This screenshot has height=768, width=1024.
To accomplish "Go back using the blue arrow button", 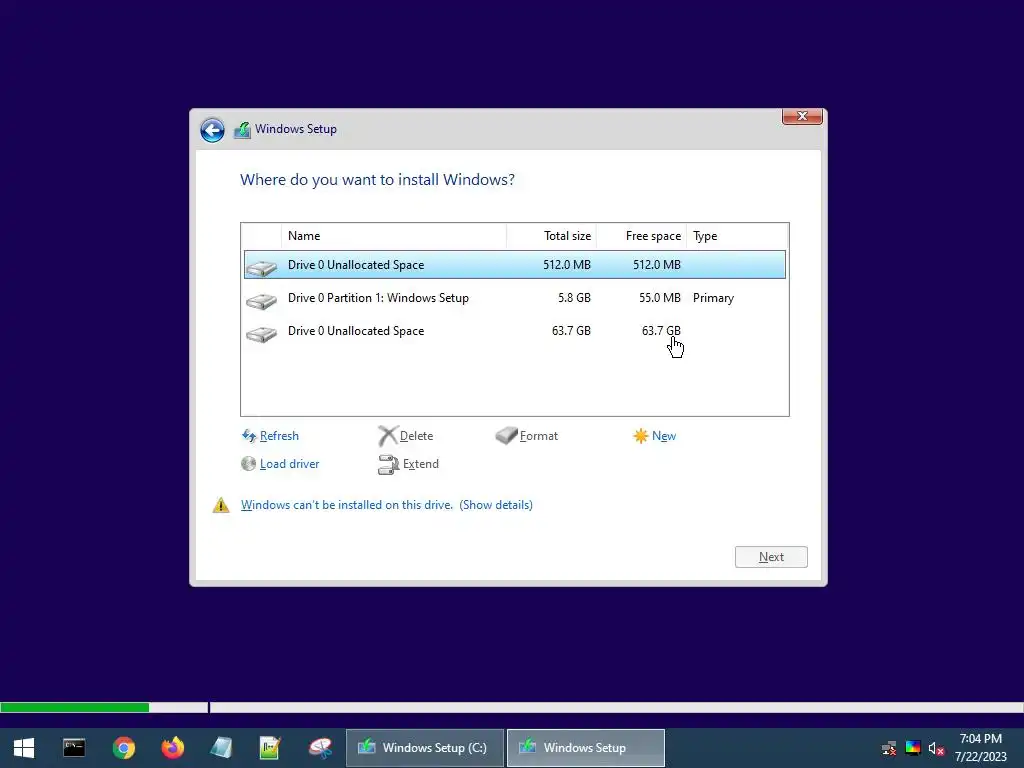I will click(x=212, y=130).
